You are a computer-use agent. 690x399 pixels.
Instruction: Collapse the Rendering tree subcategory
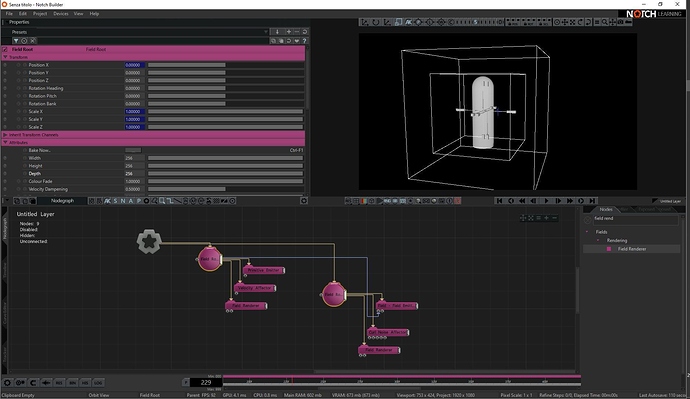coord(598,240)
